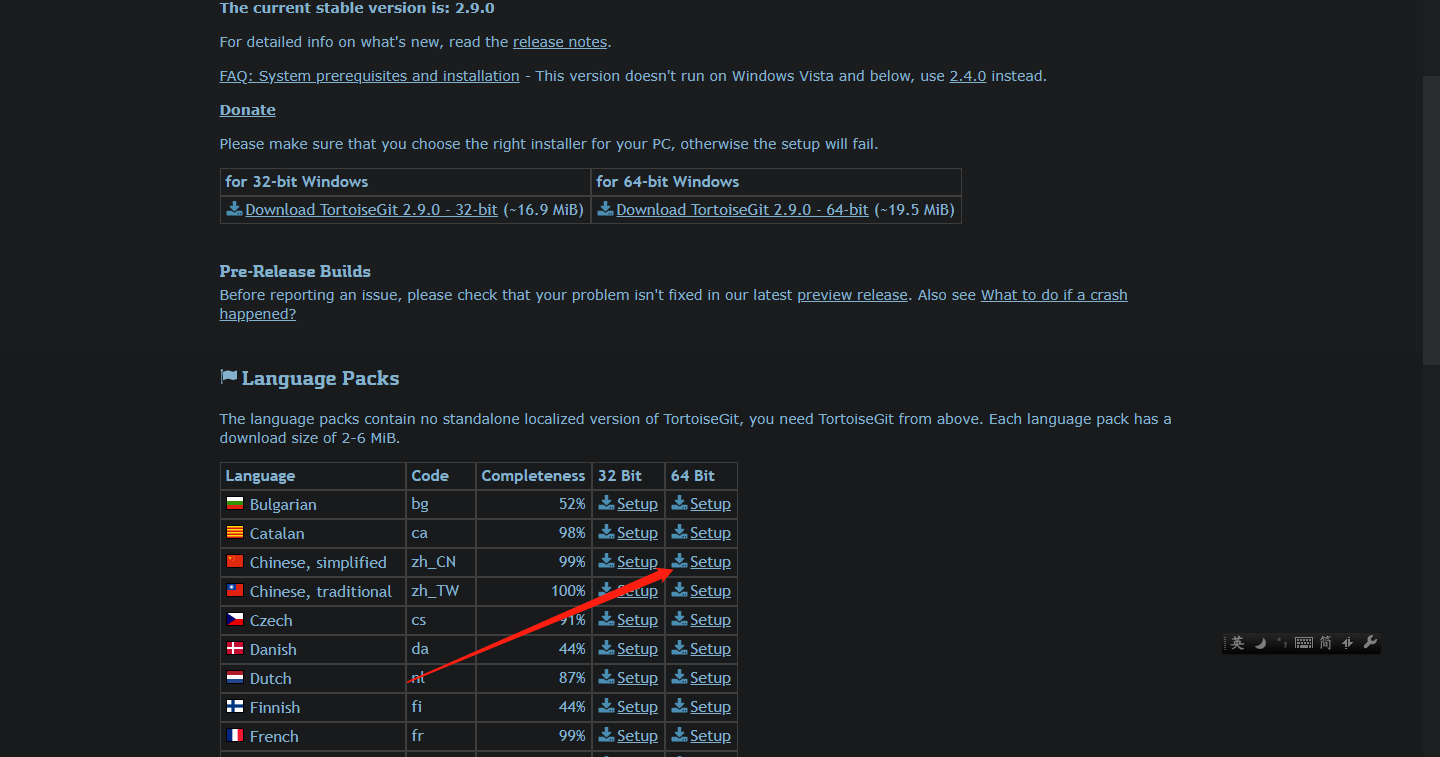
Task: Toggle English input with the 英 IME icon
Action: click(x=1237, y=643)
